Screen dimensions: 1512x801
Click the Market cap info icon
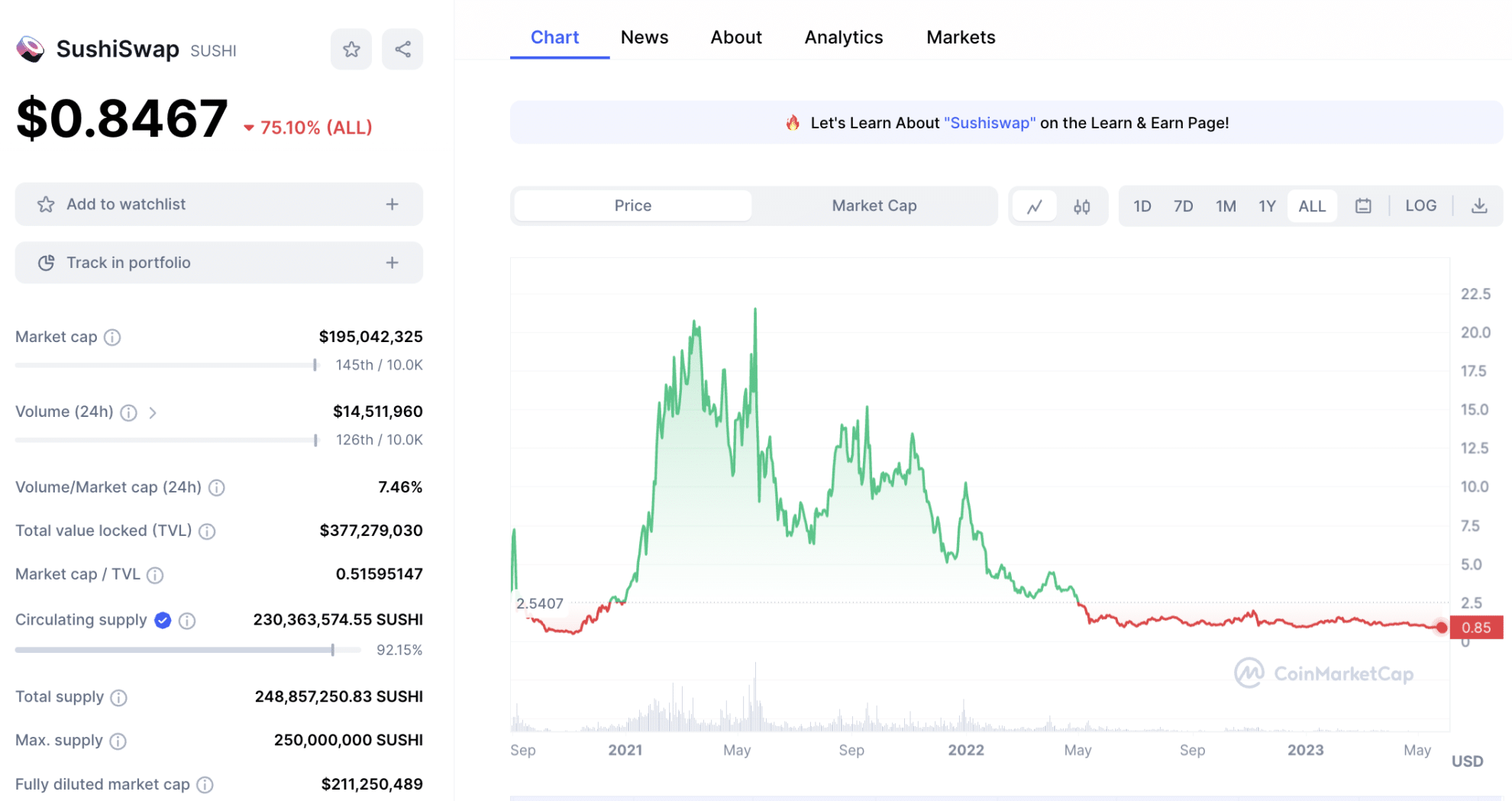[x=111, y=337]
